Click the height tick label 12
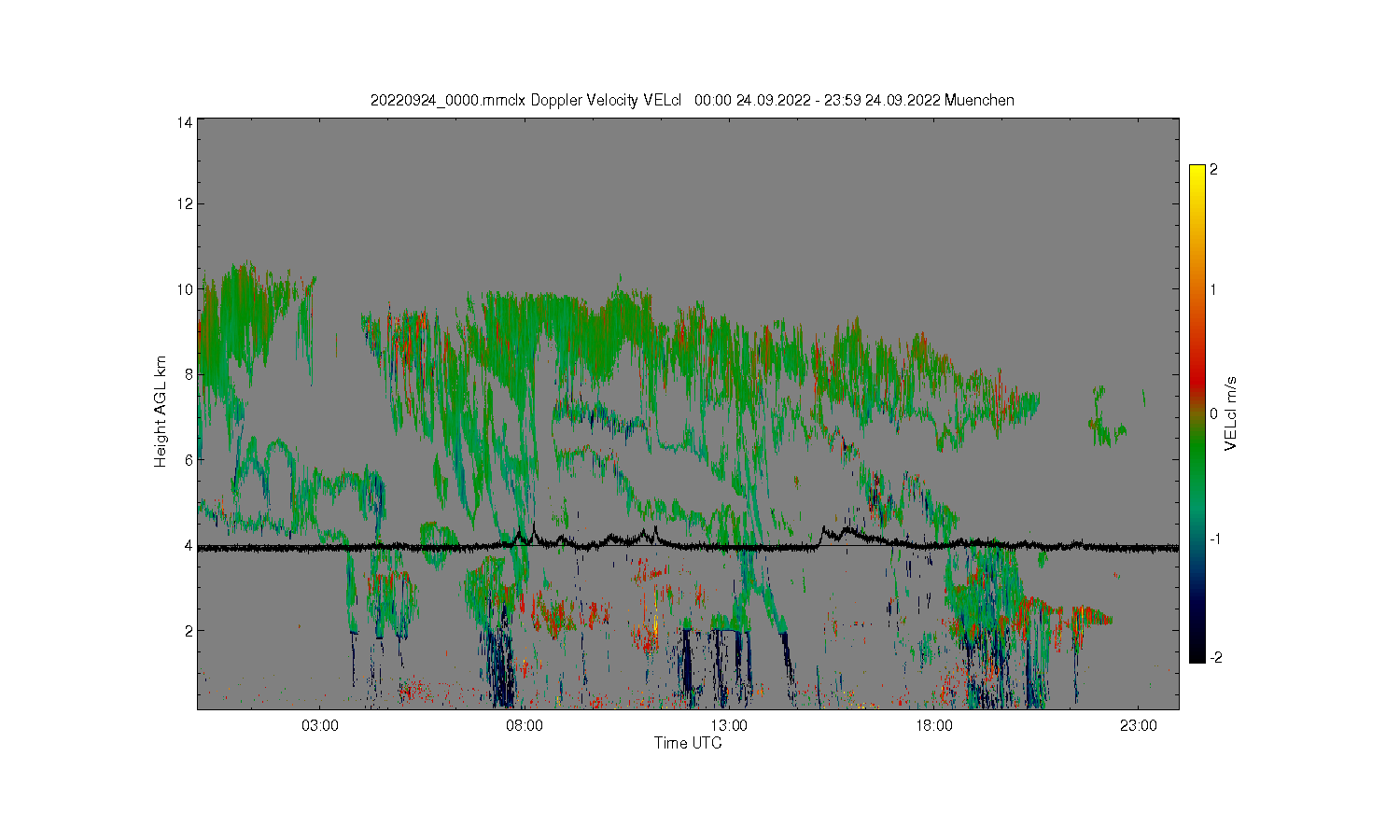This screenshot has width=1400, height=840. coord(185,203)
